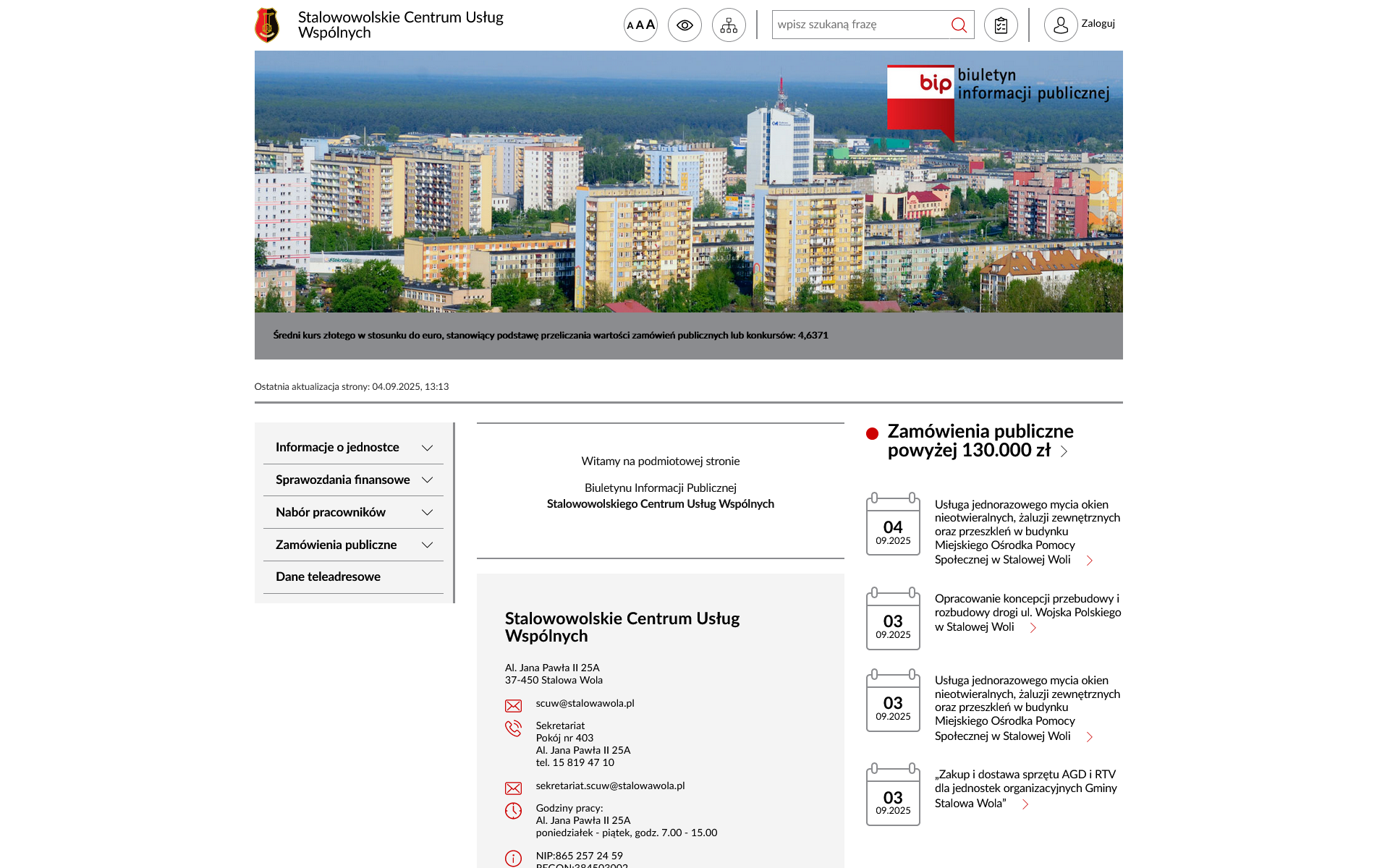
Task: Click the arrow beside the AGD i RTV announcement
Action: (1025, 803)
